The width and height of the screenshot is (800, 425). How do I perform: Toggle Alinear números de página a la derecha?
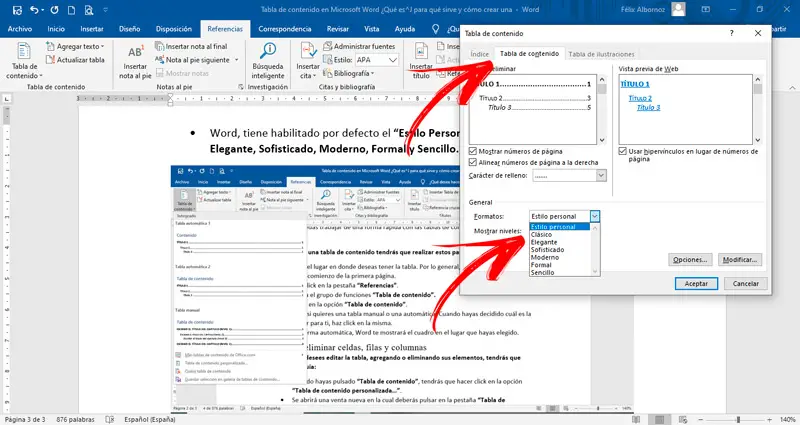[472, 162]
